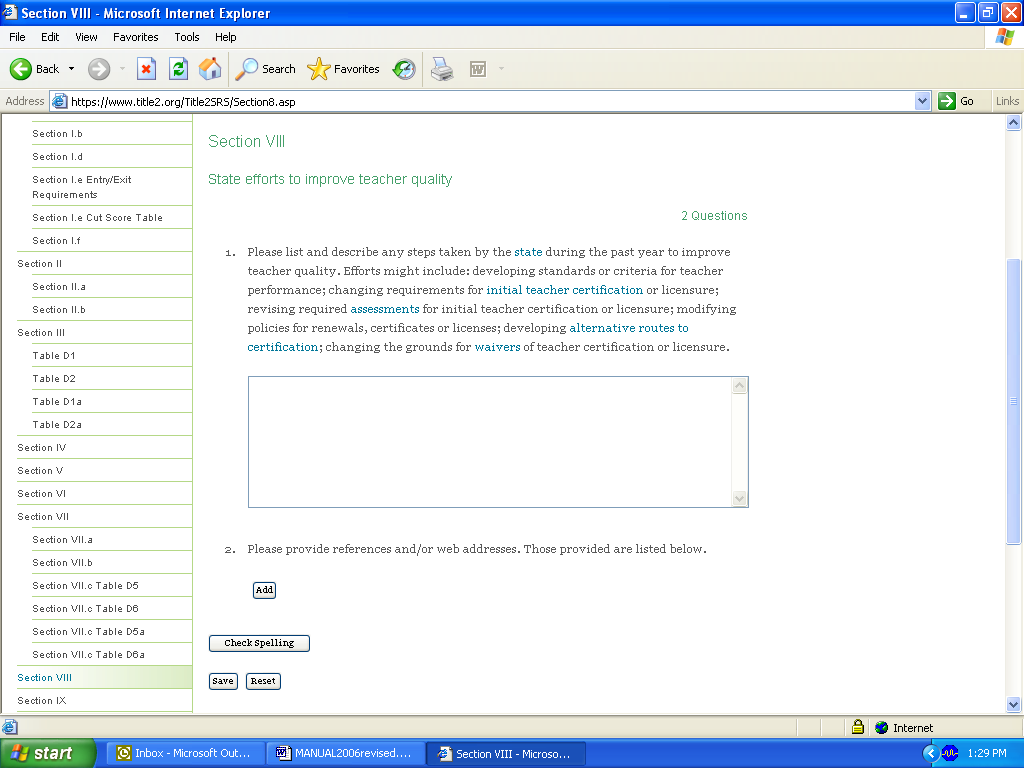Click inside the teacher quality text area

[x=490, y=441]
